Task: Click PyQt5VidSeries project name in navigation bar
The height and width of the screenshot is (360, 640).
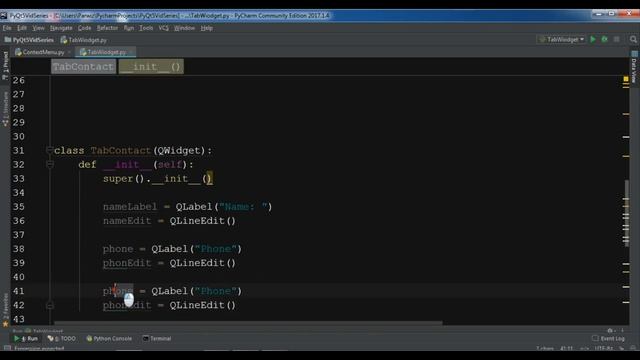Action: tap(33, 40)
